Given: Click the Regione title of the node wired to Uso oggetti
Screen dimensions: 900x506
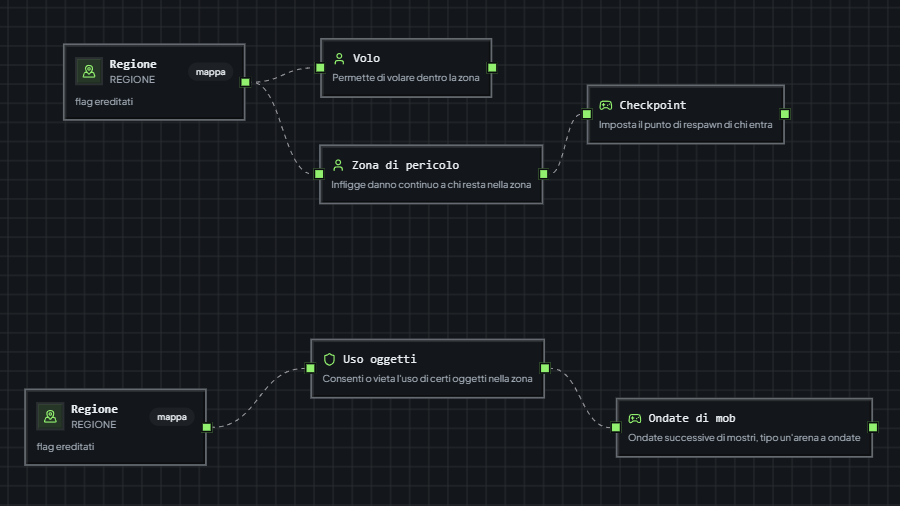Looking at the screenshot, I should (x=95, y=409).
